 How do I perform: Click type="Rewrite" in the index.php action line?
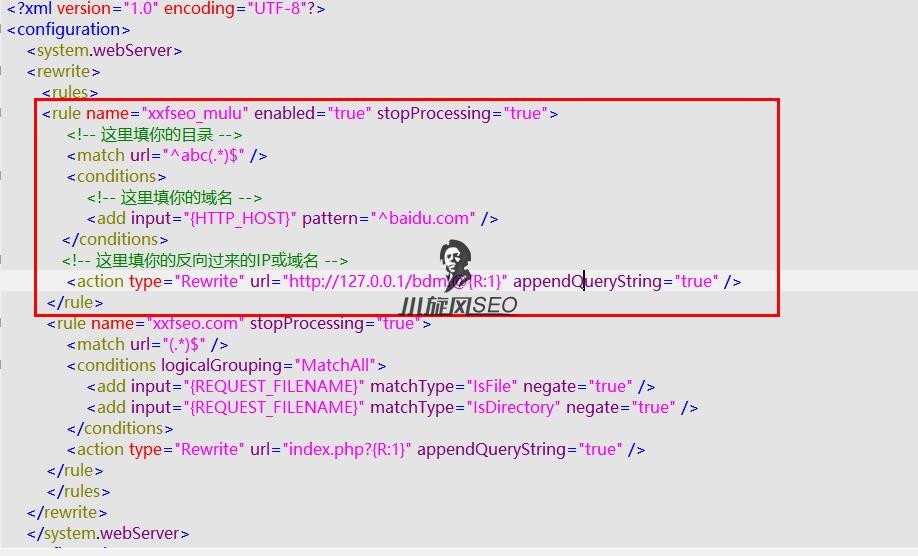pos(186,449)
